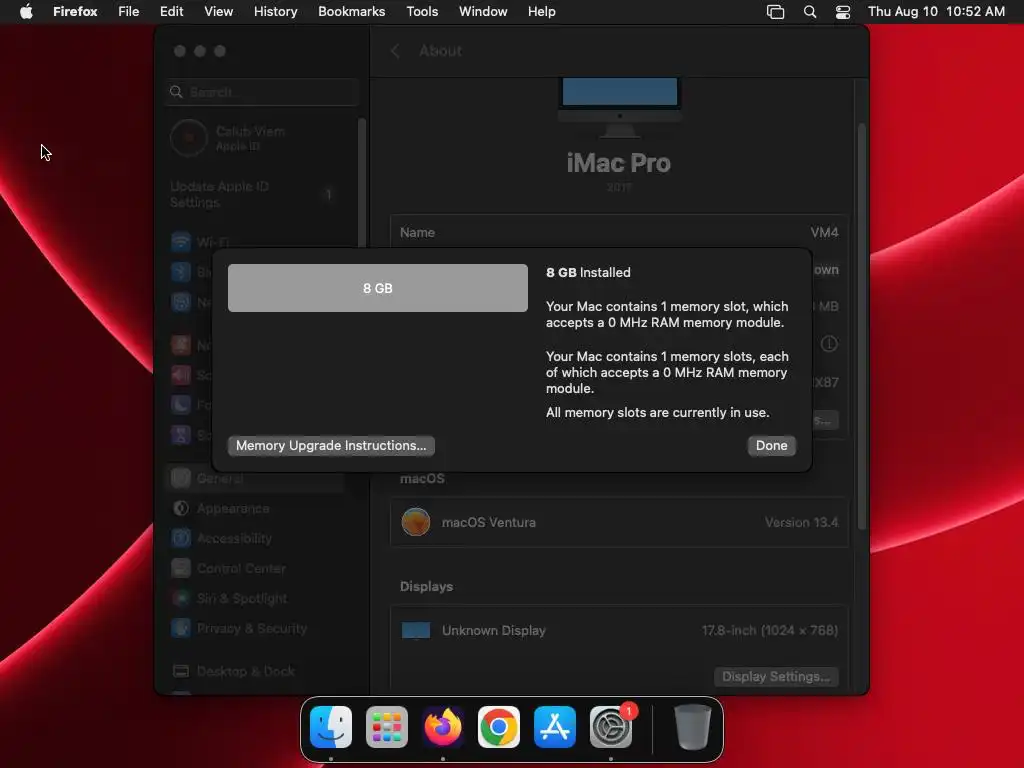Open the Window menu
This screenshot has width=1024, height=768.
483,12
